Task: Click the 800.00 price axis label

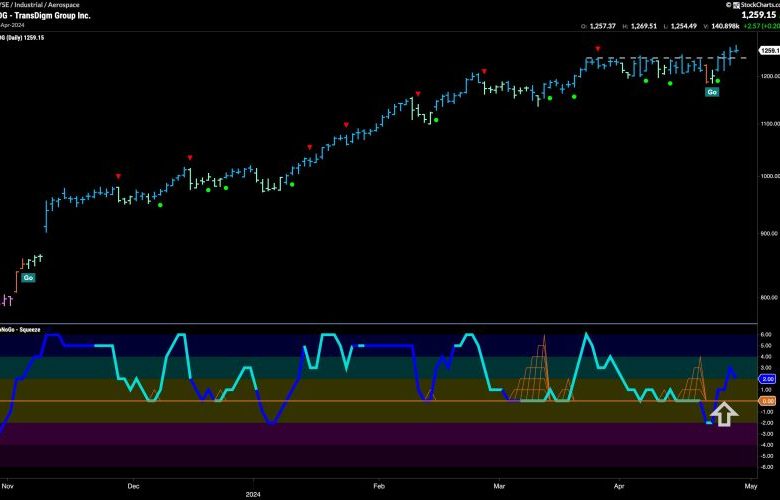Action: tap(770, 297)
